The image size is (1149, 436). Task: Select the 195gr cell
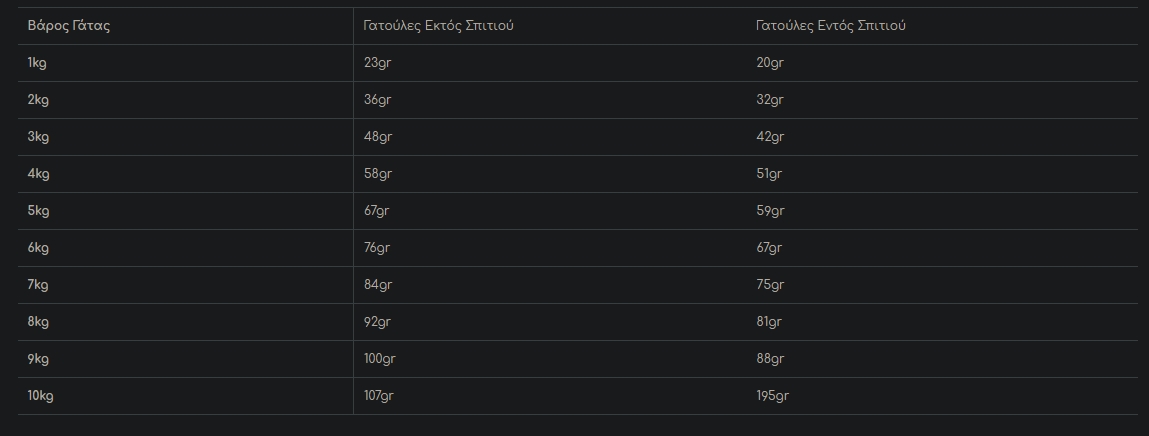pos(773,396)
